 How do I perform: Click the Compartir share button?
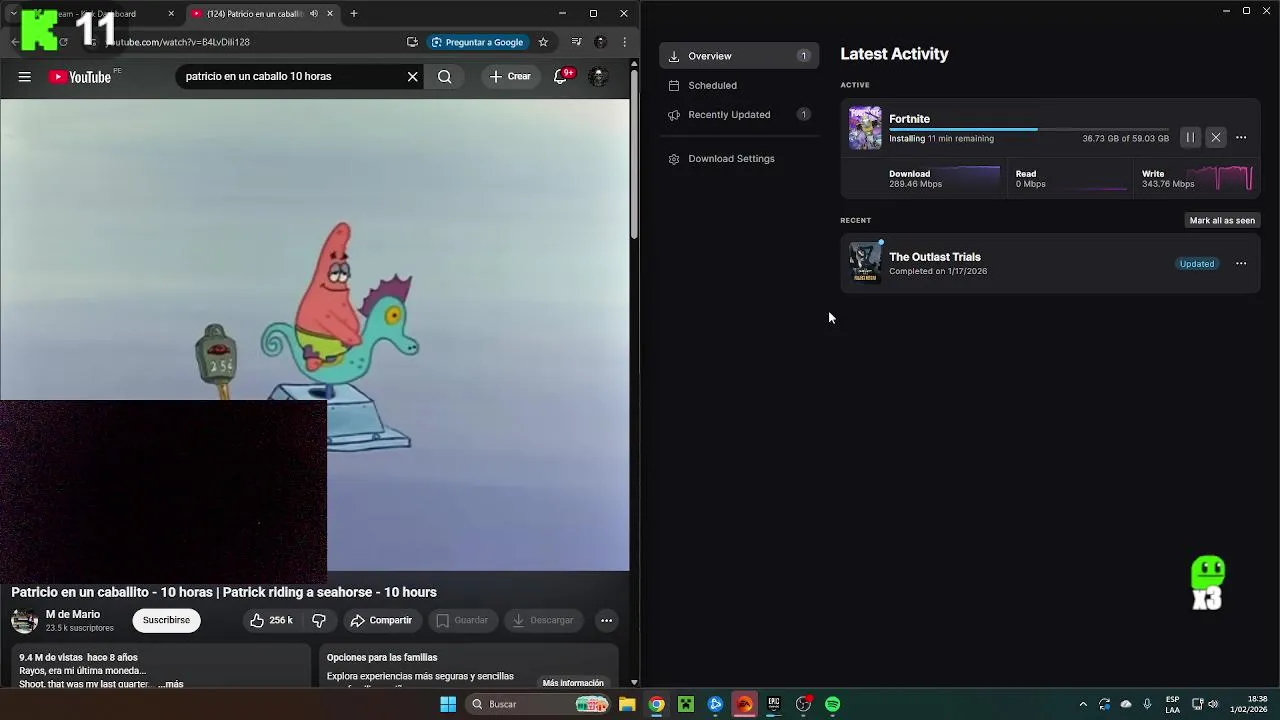[x=381, y=621]
